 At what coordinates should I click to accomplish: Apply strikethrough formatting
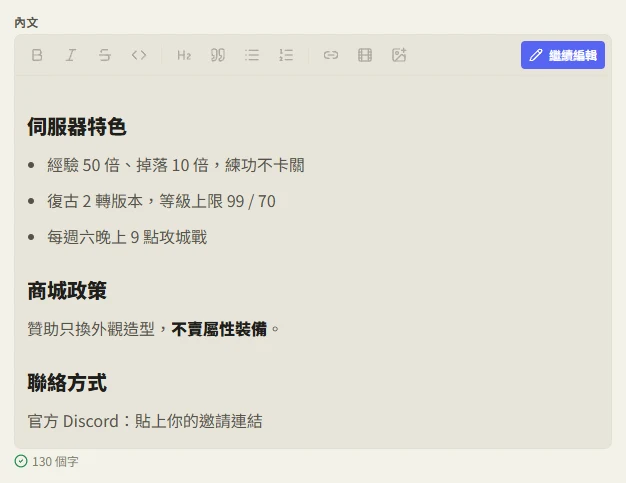[105, 55]
